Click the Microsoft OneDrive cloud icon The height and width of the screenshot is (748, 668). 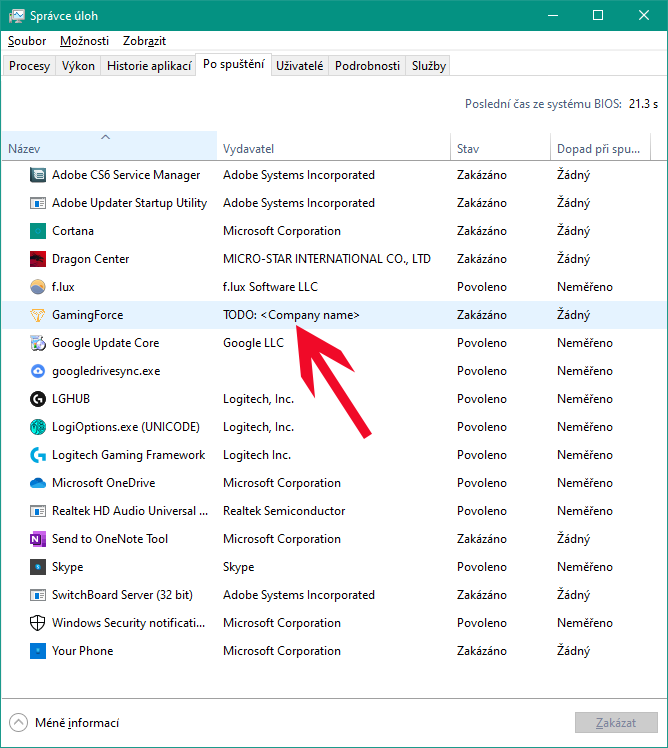click(38, 483)
